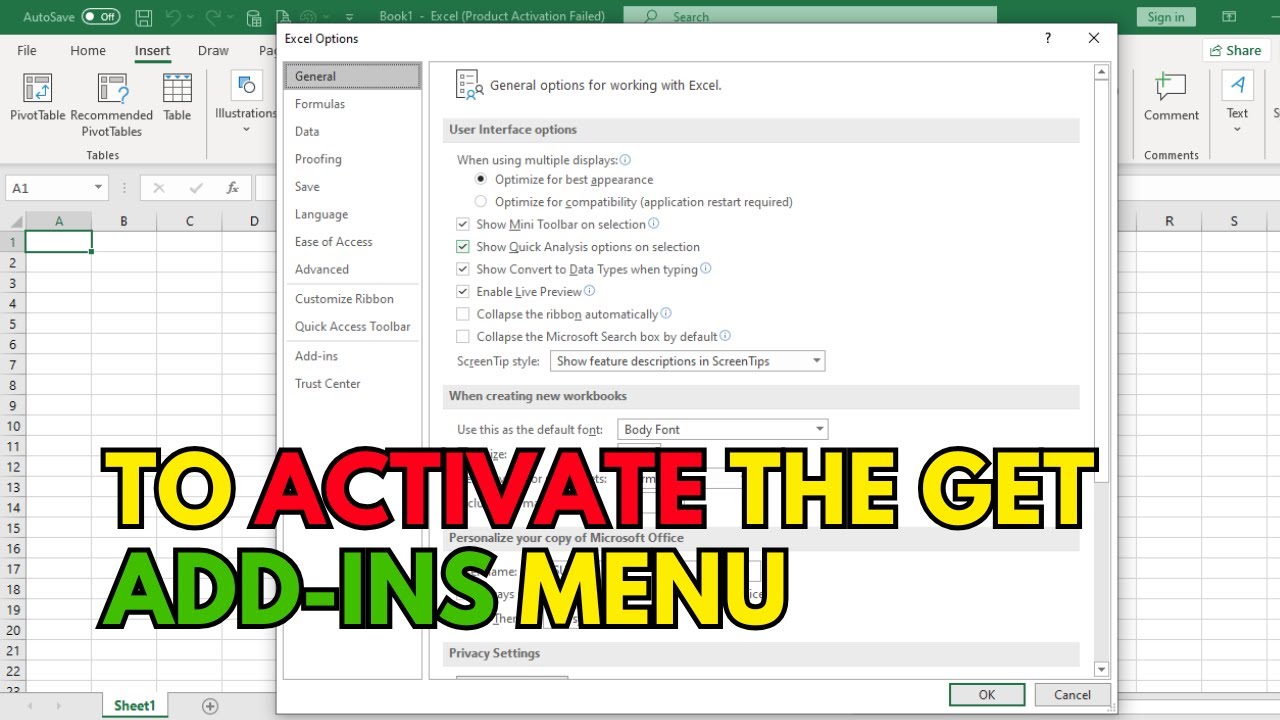Select the Sheet1 tab
The height and width of the screenshot is (720, 1280).
tap(135, 706)
